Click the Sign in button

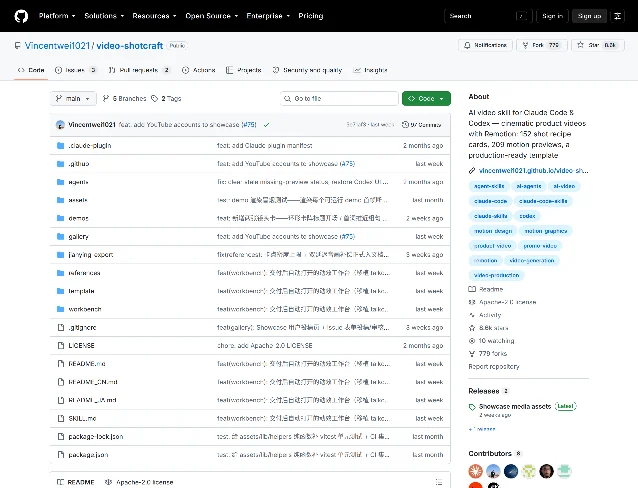click(552, 16)
